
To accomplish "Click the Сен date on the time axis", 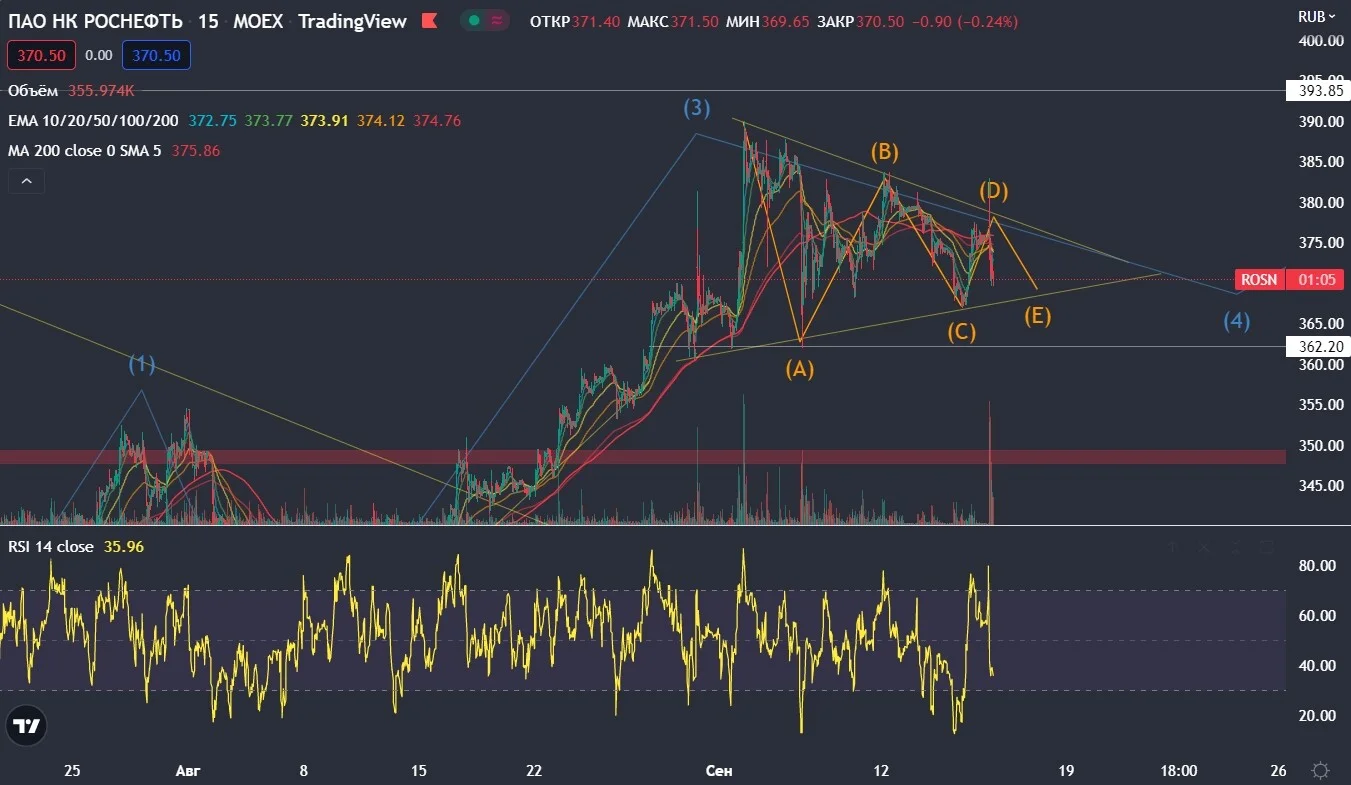I will (x=719, y=771).
